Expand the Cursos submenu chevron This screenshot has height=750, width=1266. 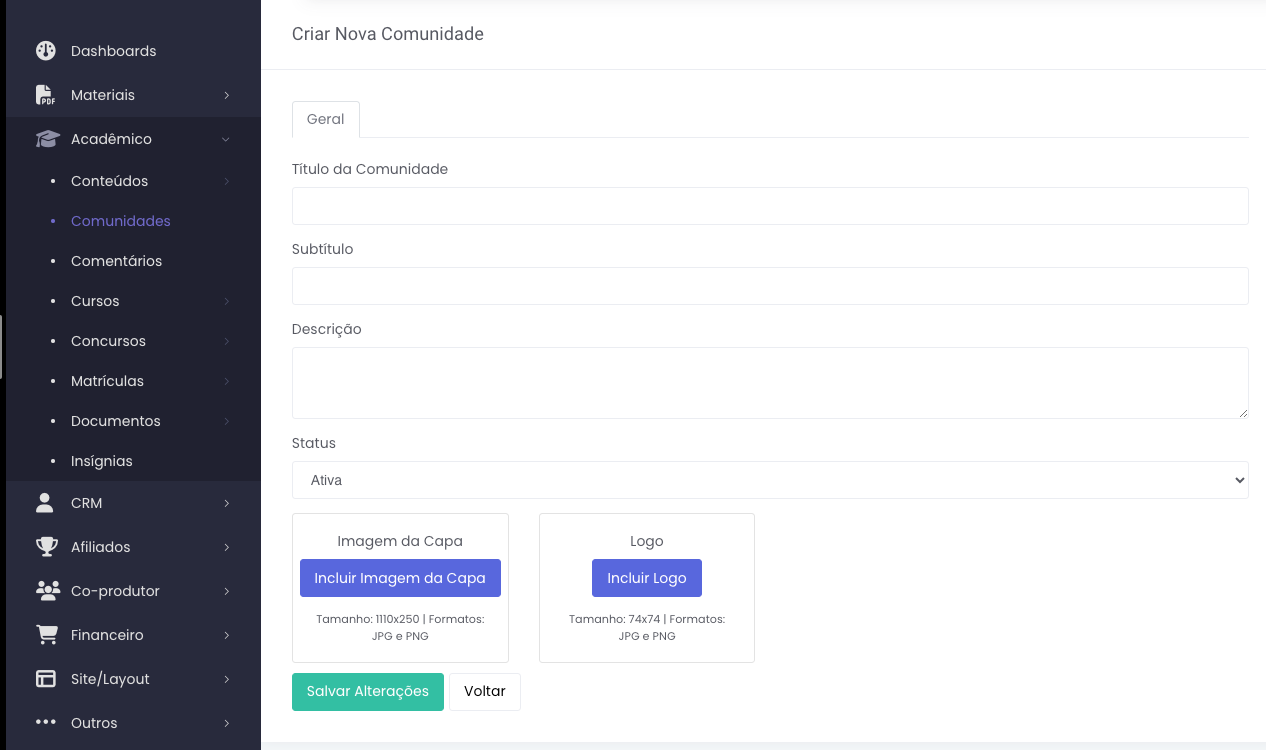227,301
